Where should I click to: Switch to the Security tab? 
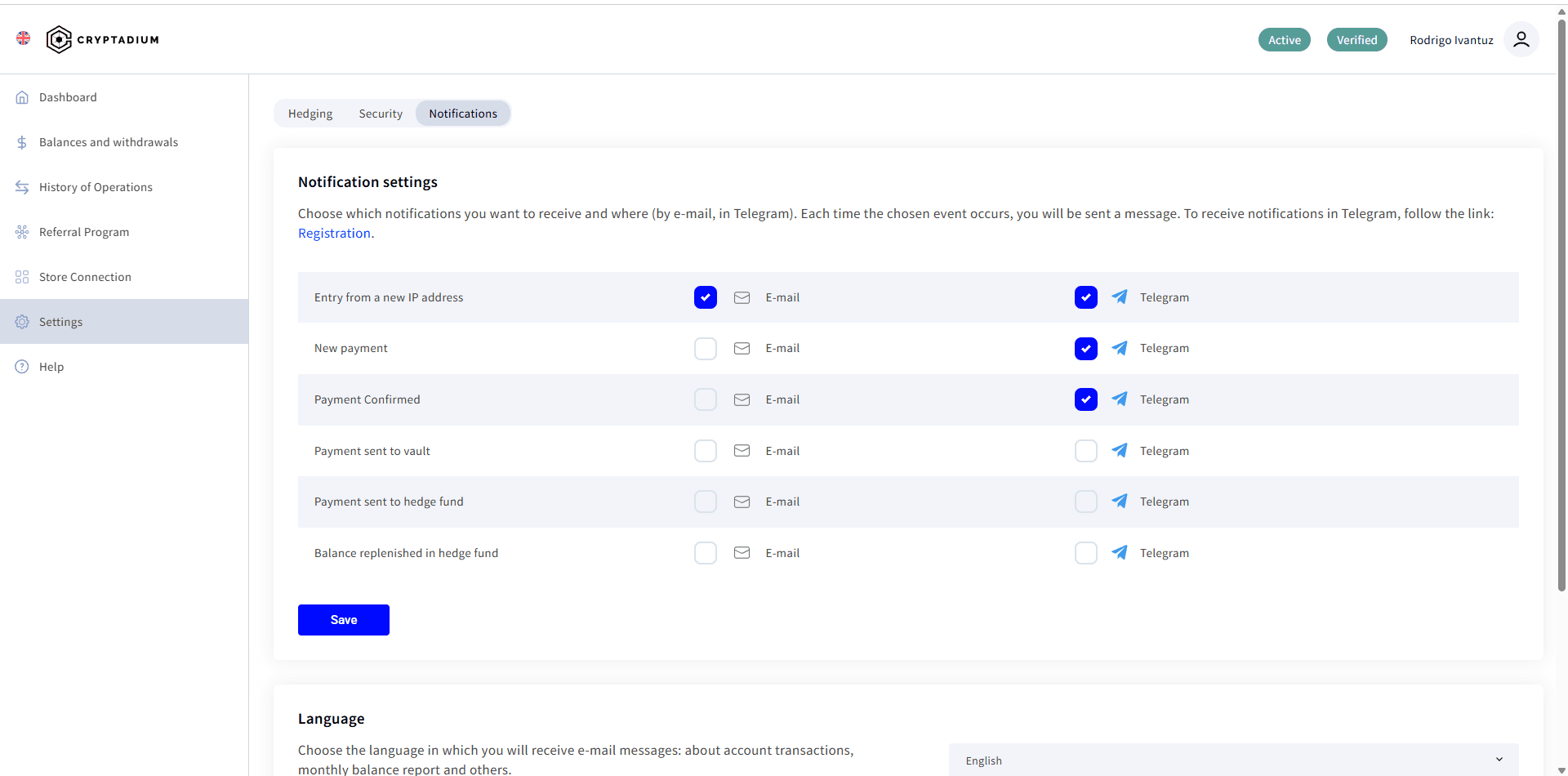click(x=381, y=114)
